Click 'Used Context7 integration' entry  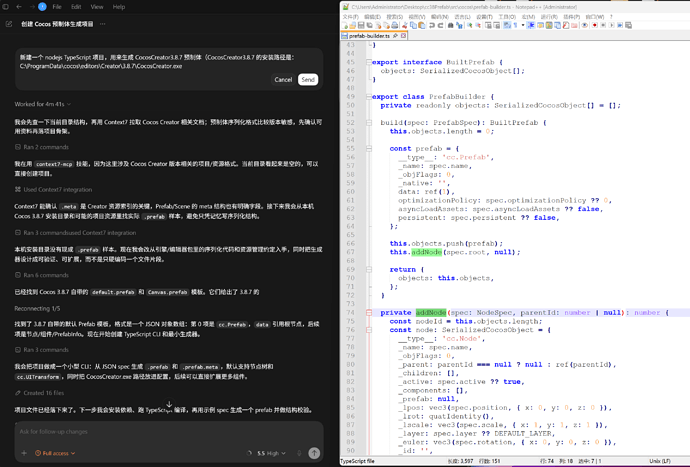click(x=53, y=190)
